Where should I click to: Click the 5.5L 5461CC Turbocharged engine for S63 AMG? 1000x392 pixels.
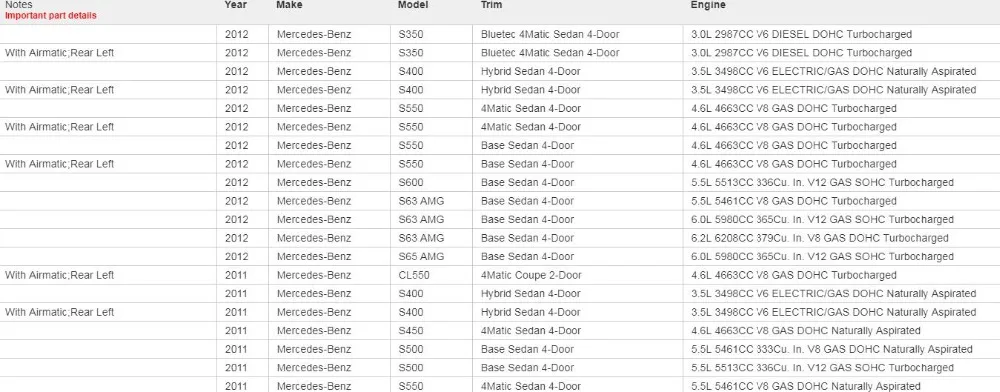pyautogui.click(x=793, y=201)
